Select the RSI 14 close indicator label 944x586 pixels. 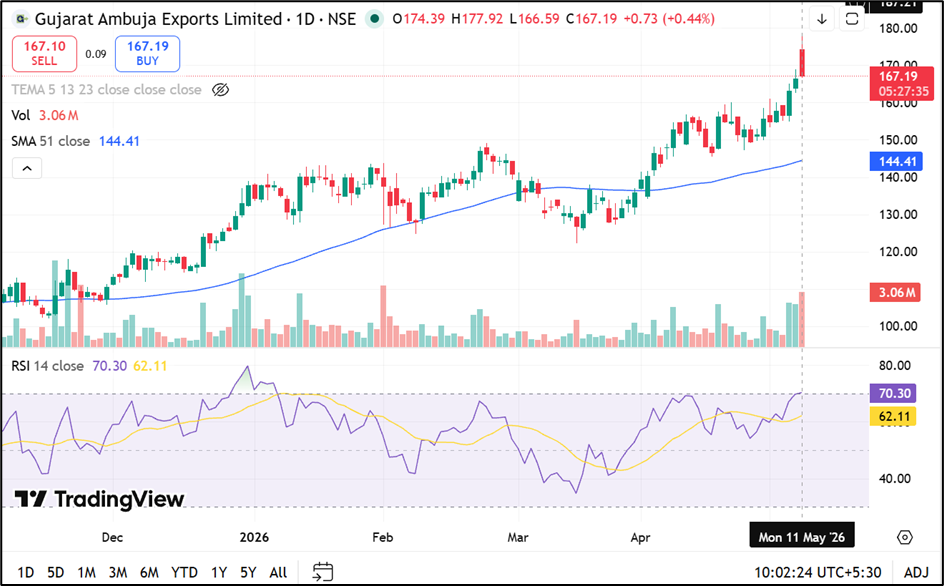point(48,366)
